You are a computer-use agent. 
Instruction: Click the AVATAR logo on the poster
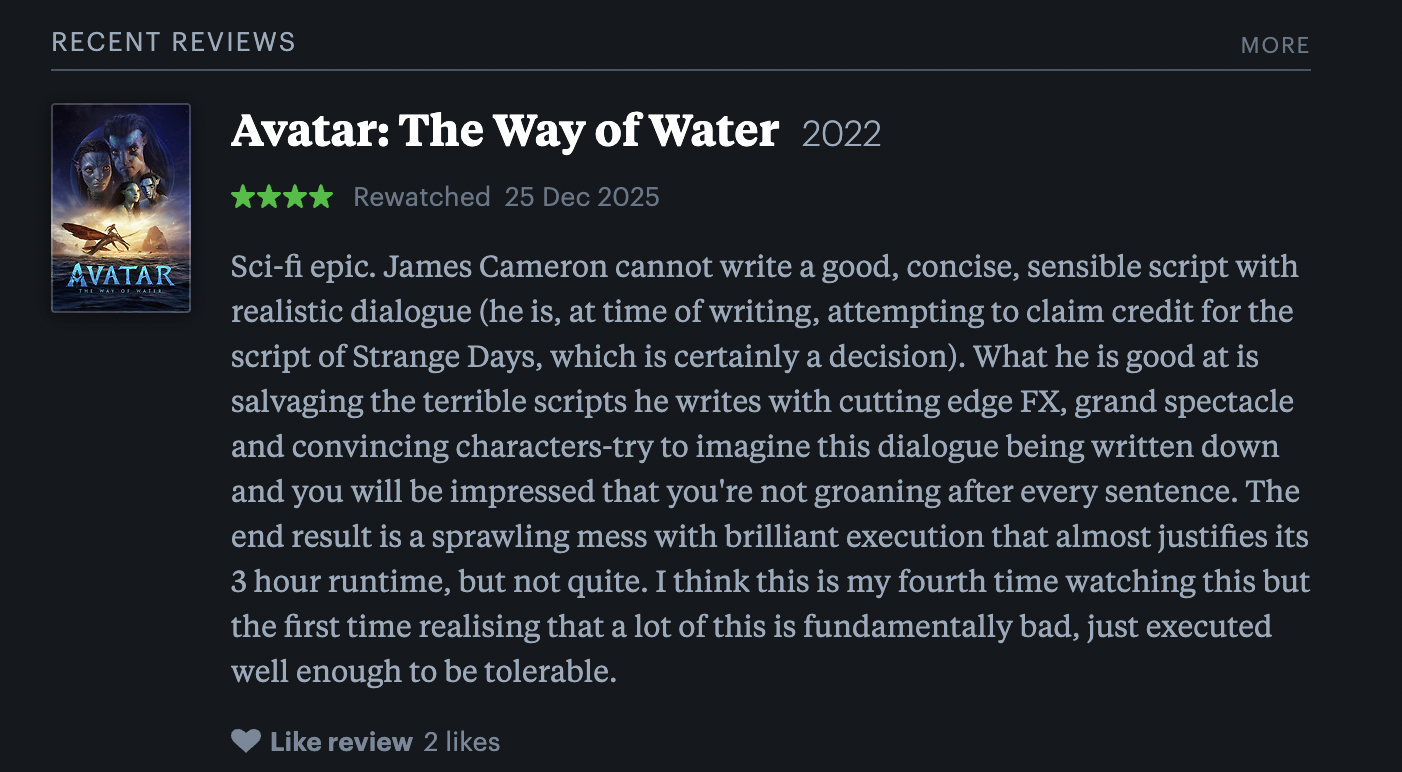tap(121, 275)
